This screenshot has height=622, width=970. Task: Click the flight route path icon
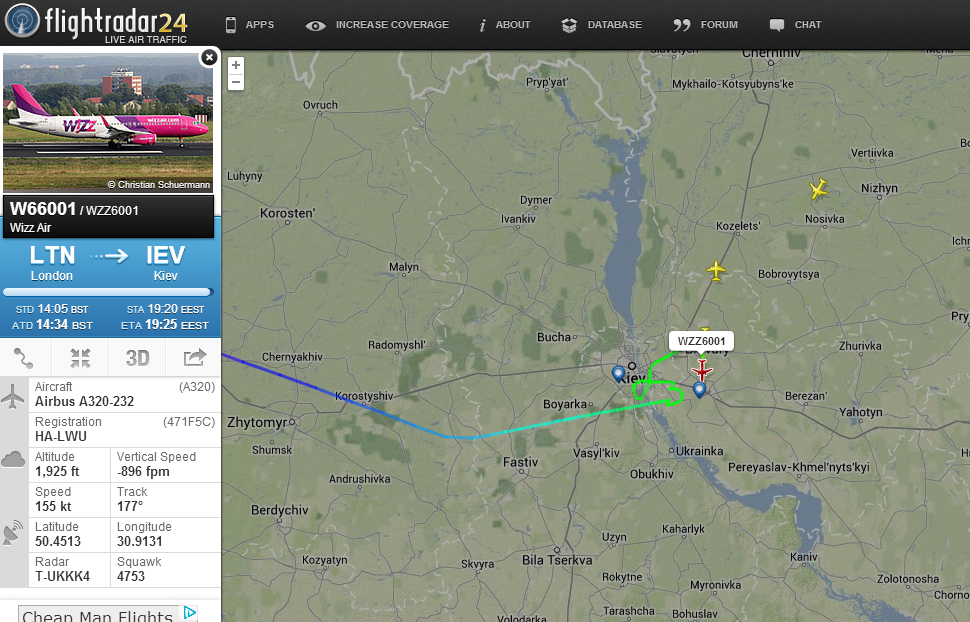[x=24, y=358]
